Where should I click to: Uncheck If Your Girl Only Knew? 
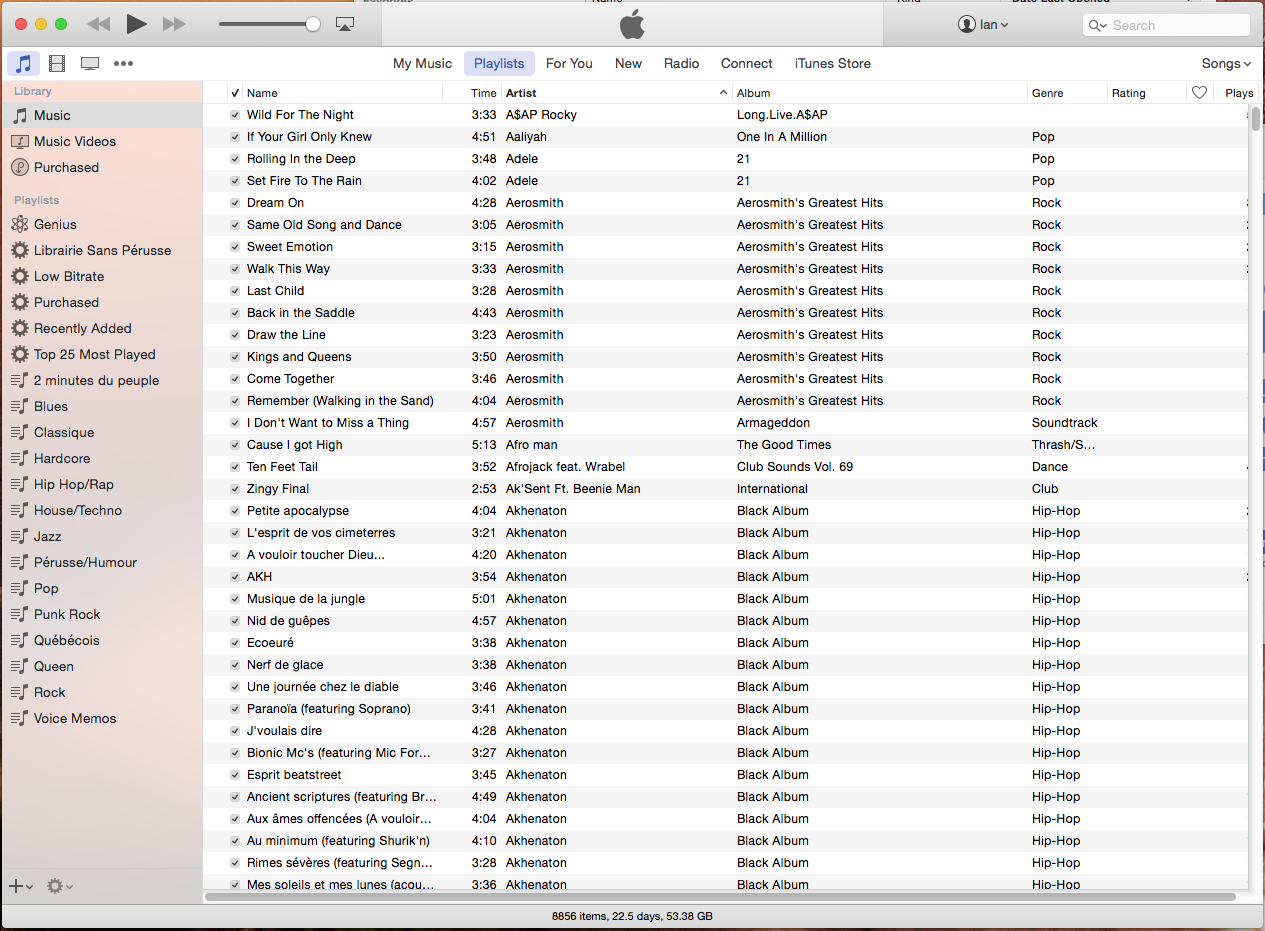point(235,137)
